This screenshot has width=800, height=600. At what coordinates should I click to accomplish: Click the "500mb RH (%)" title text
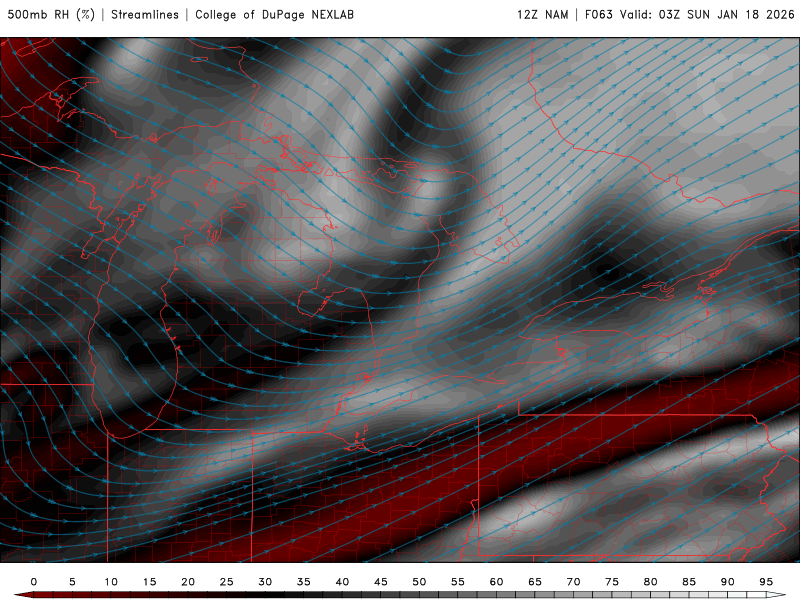(x=51, y=15)
